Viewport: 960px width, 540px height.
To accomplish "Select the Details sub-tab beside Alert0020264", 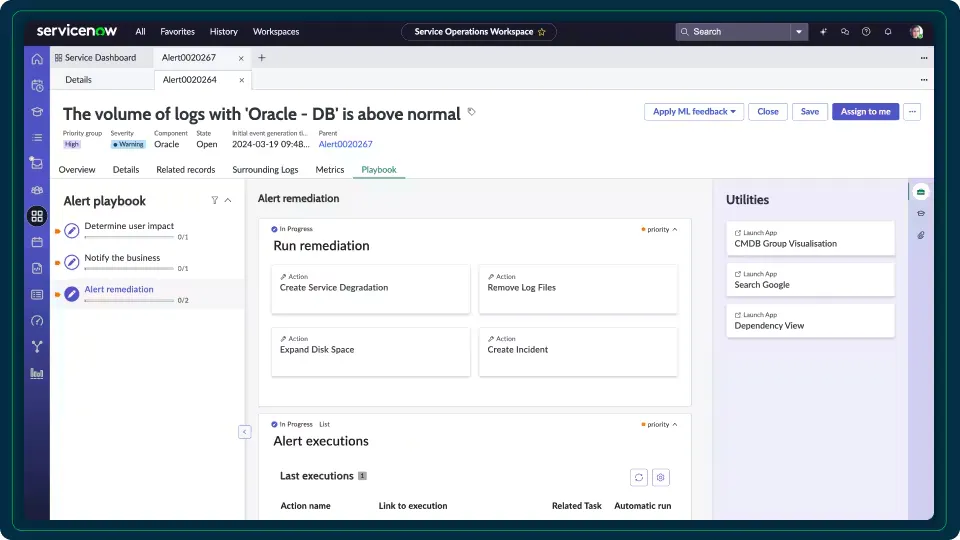I will tap(78, 80).
